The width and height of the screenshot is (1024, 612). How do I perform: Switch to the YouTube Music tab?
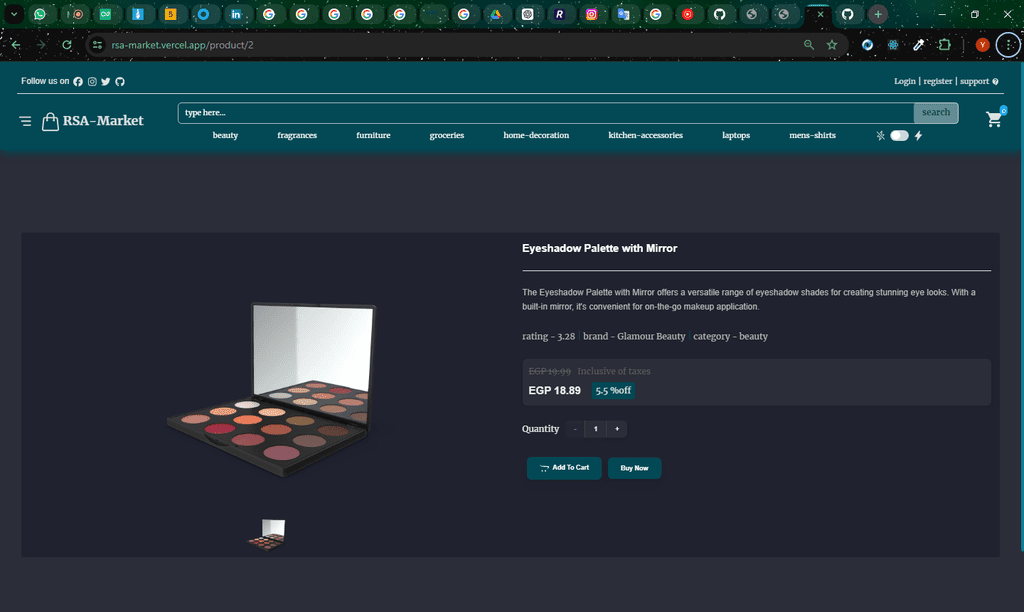688,14
